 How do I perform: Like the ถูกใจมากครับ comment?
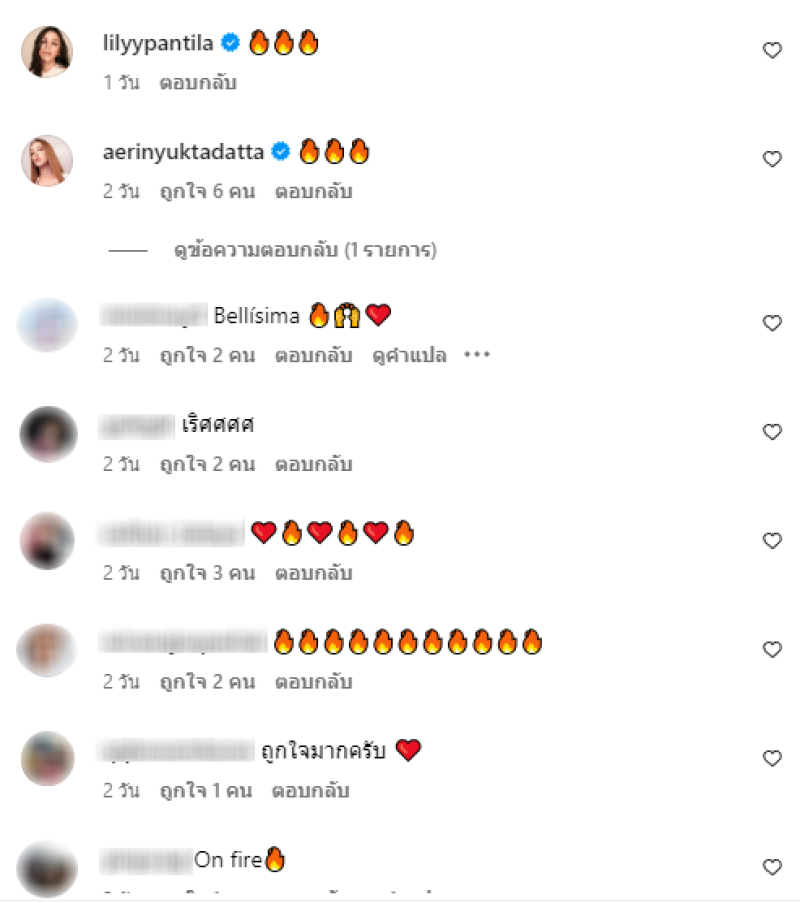tap(772, 758)
